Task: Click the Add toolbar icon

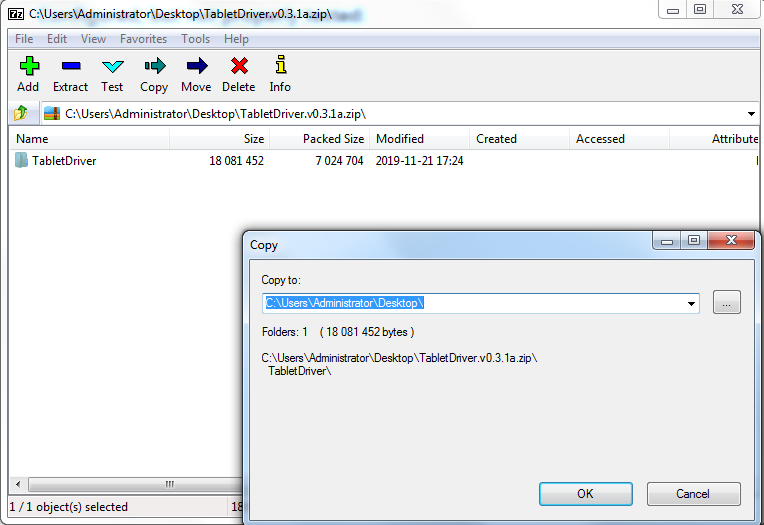Action: [x=29, y=65]
